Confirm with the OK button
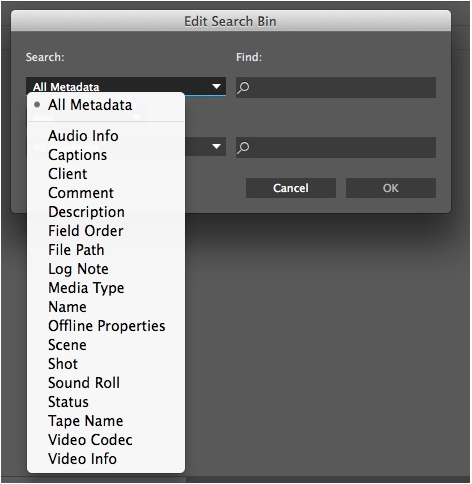 (x=391, y=188)
